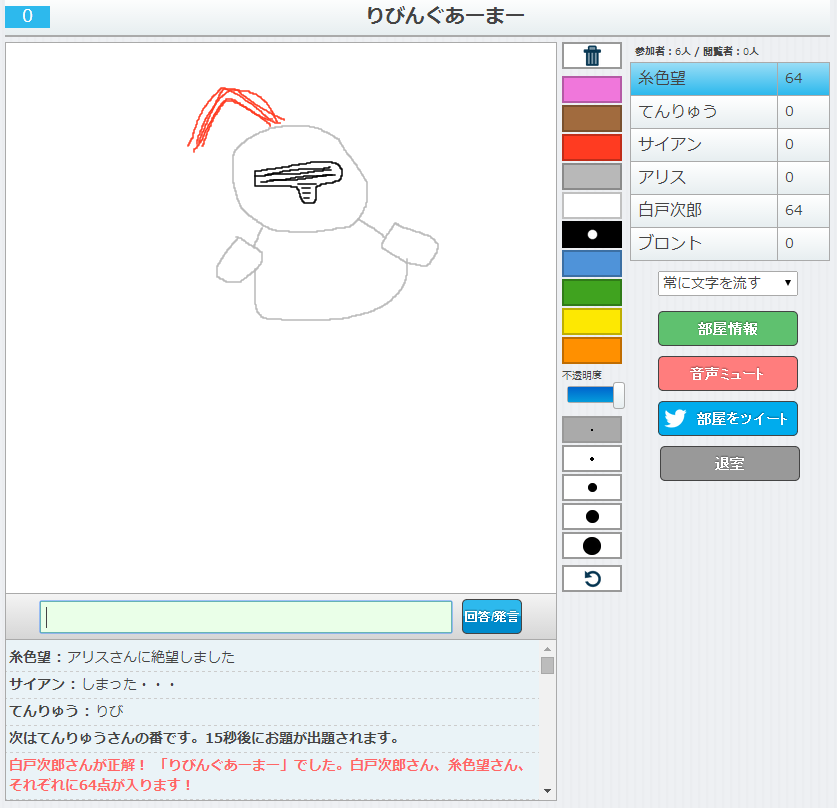Select the medium brush size dot

[x=591, y=487]
